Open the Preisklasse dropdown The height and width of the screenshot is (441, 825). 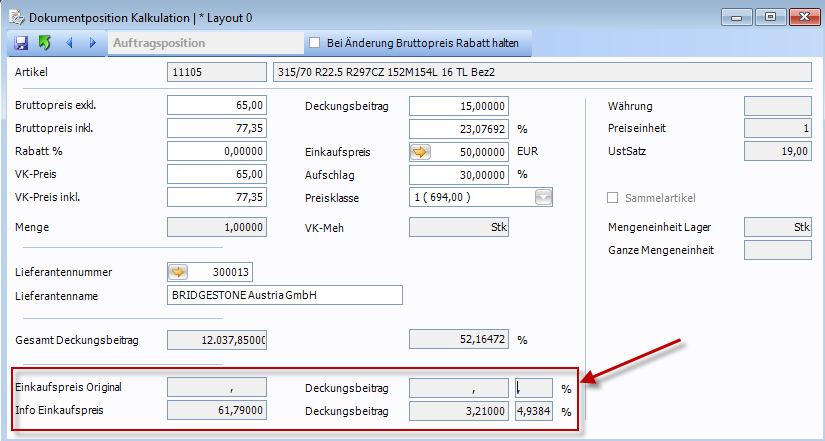543,198
